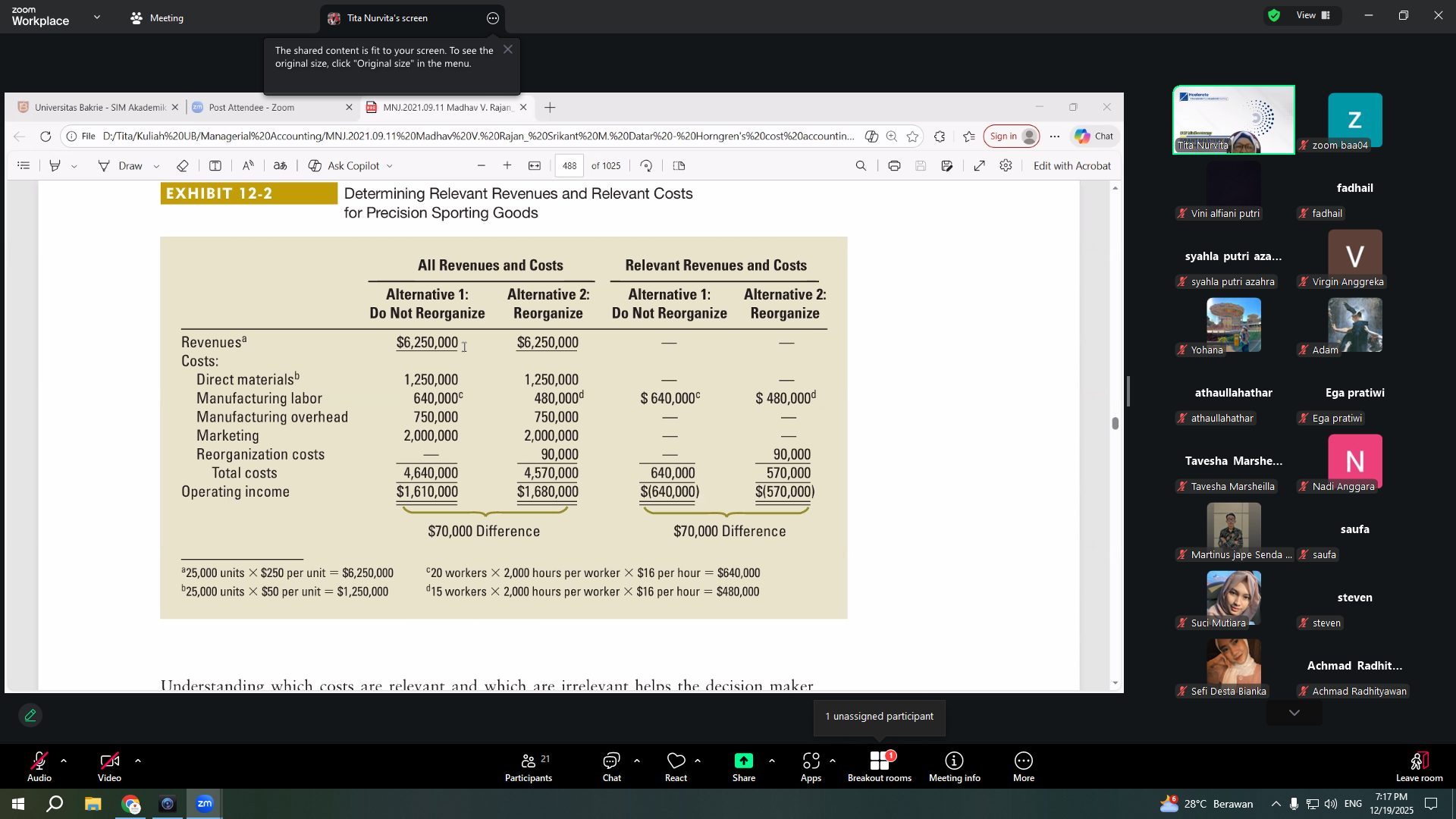This screenshot has width=1456, height=819.
Task: Open Tita Nurvita's screen share options
Action: [493, 18]
